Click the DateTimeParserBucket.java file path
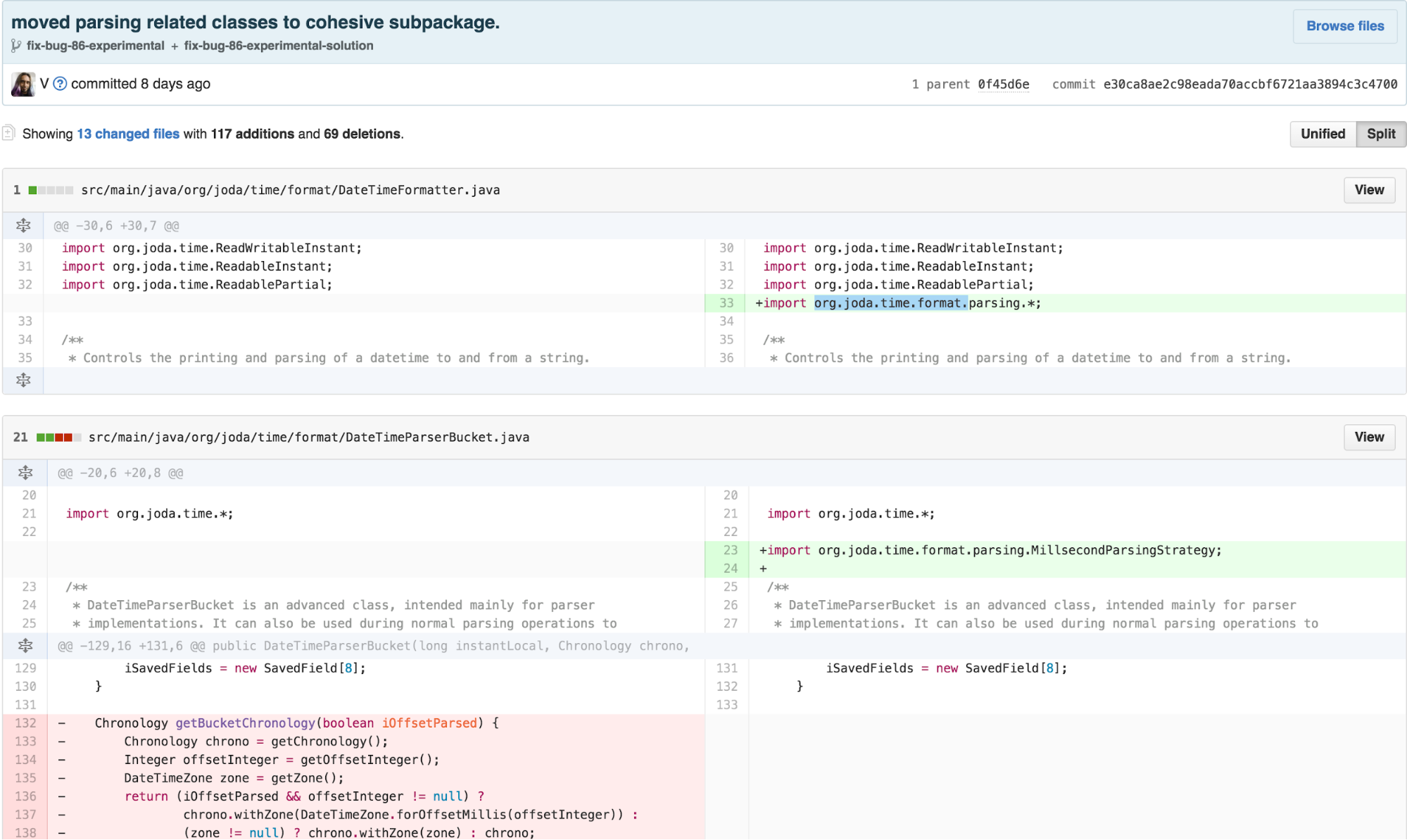The height and width of the screenshot is (840, 1407). tap(309, 437)
